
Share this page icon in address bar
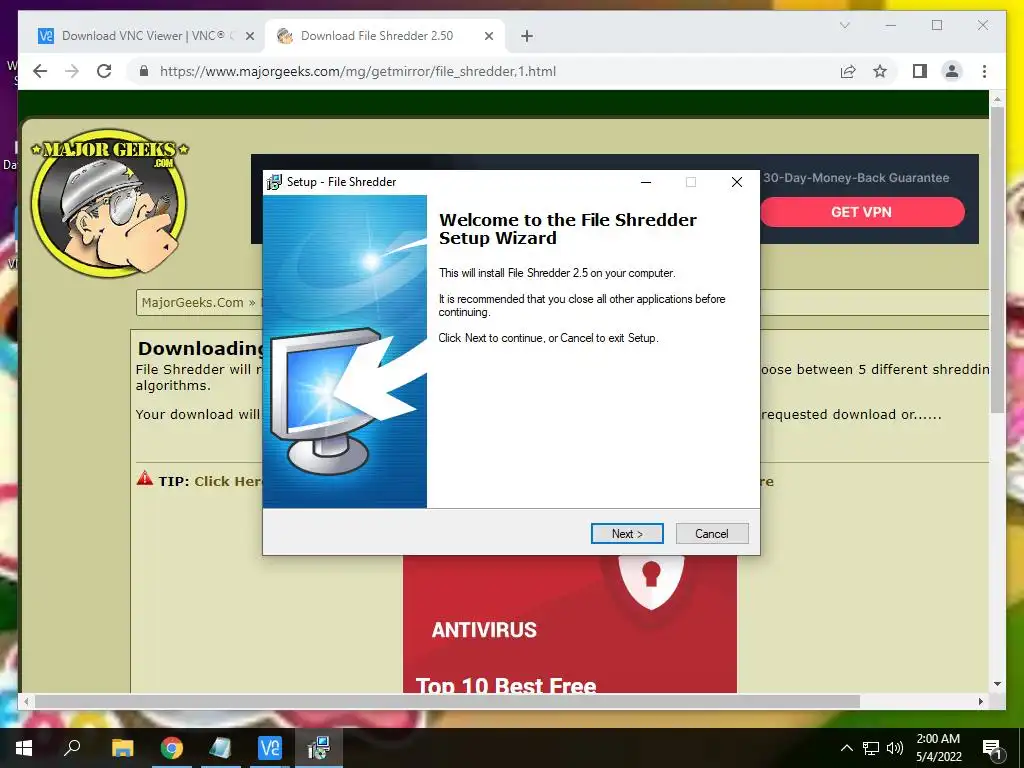(x=848, y=71)
